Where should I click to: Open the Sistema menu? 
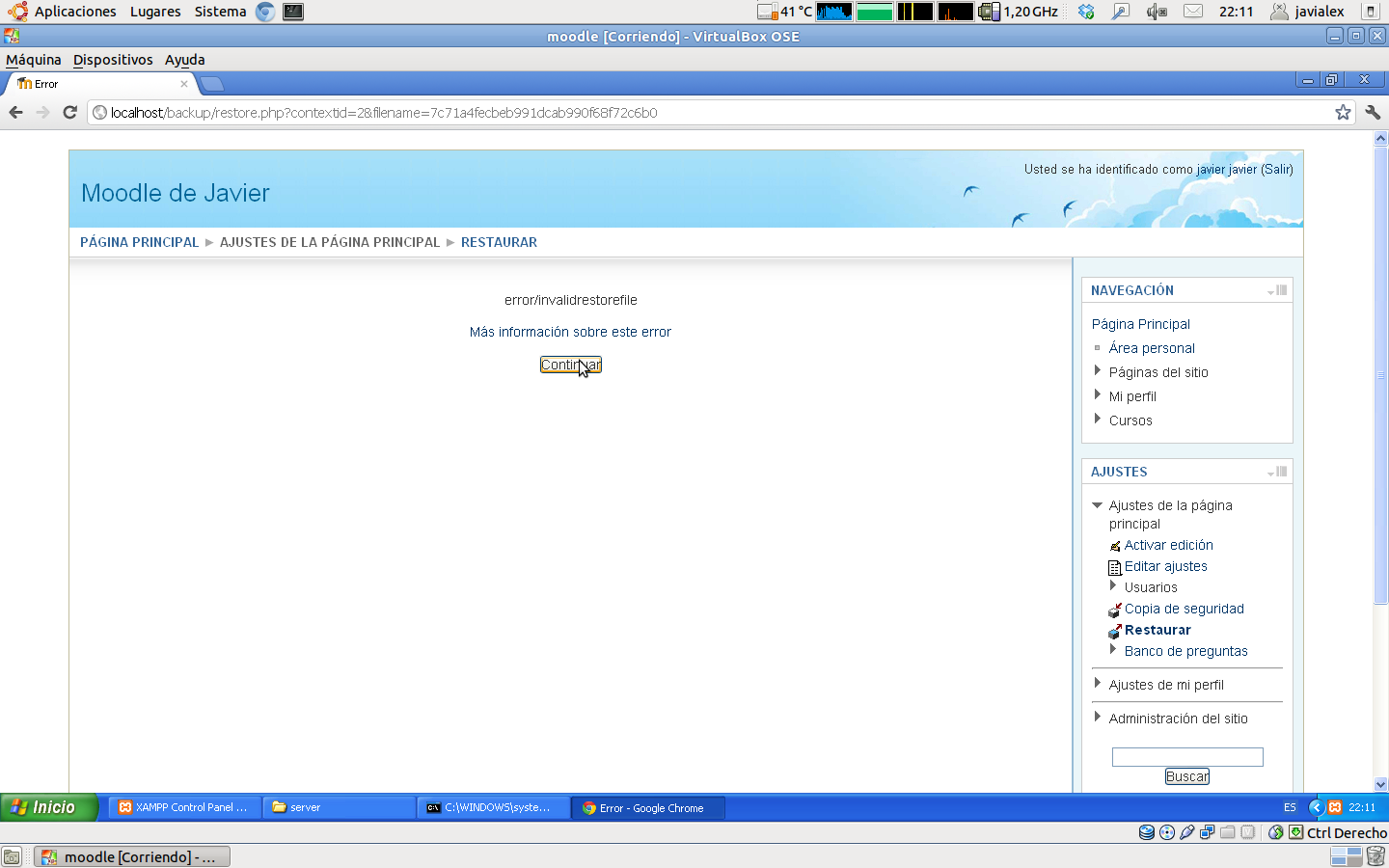point(220,12)
